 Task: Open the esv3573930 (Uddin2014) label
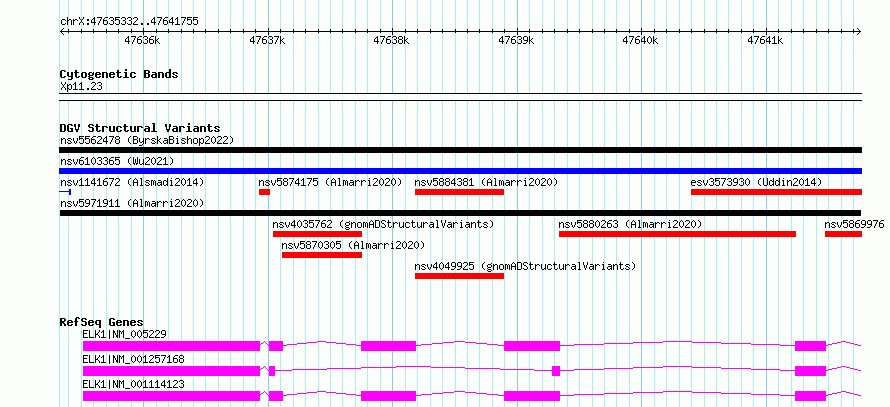coord(757,182)
